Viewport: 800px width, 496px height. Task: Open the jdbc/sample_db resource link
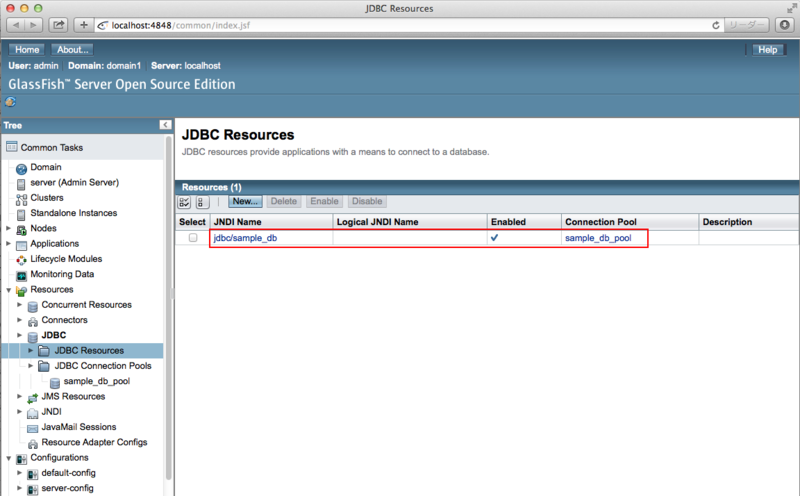pos(245,238)
